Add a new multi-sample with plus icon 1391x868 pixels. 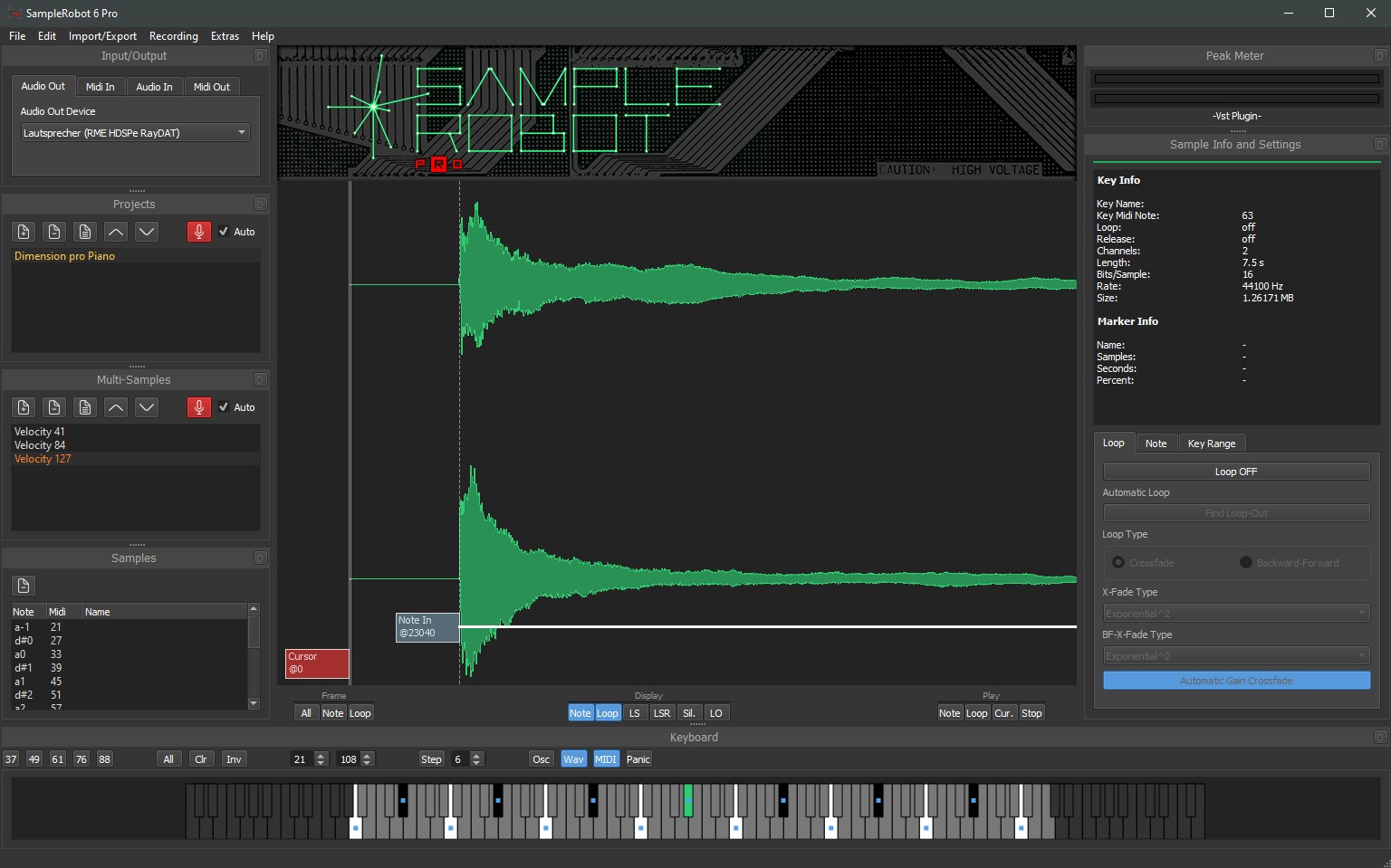(x=24, y=407)
